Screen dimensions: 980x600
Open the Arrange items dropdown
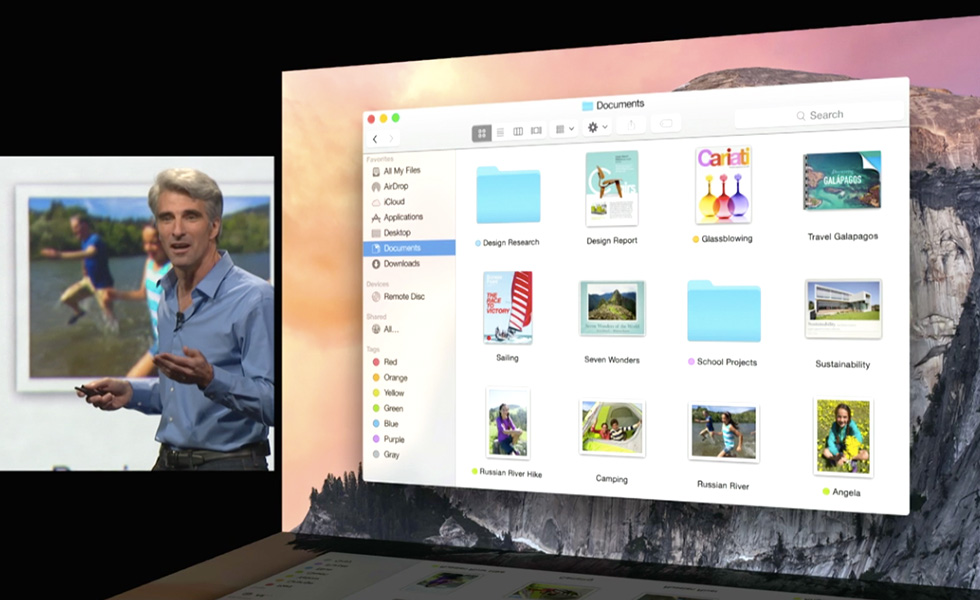564,129
